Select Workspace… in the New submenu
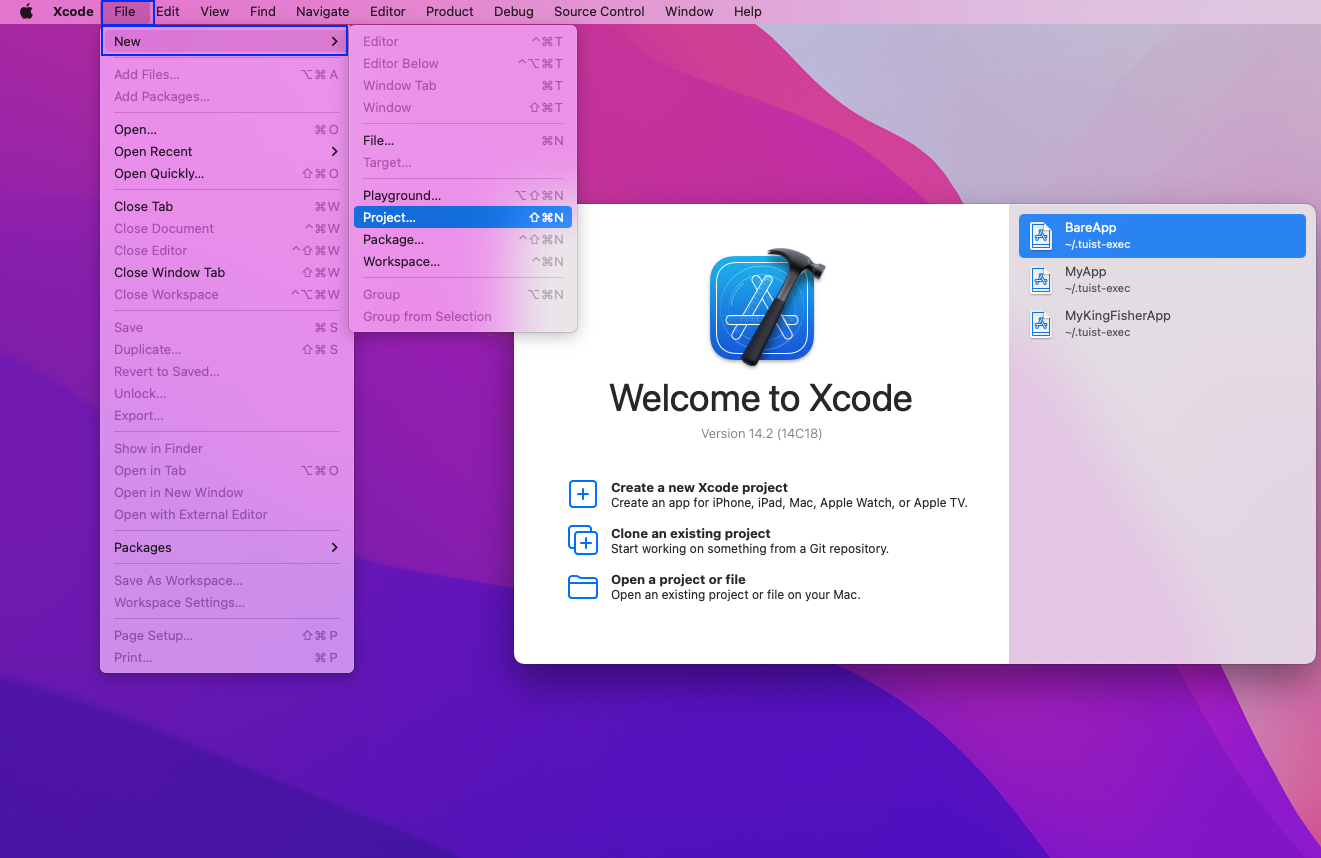This screenshot has height=858, width=1321. coord(462,261)
